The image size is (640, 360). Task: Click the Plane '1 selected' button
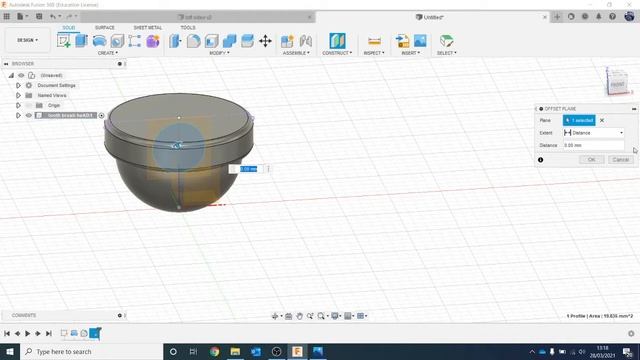click(579, 120)
